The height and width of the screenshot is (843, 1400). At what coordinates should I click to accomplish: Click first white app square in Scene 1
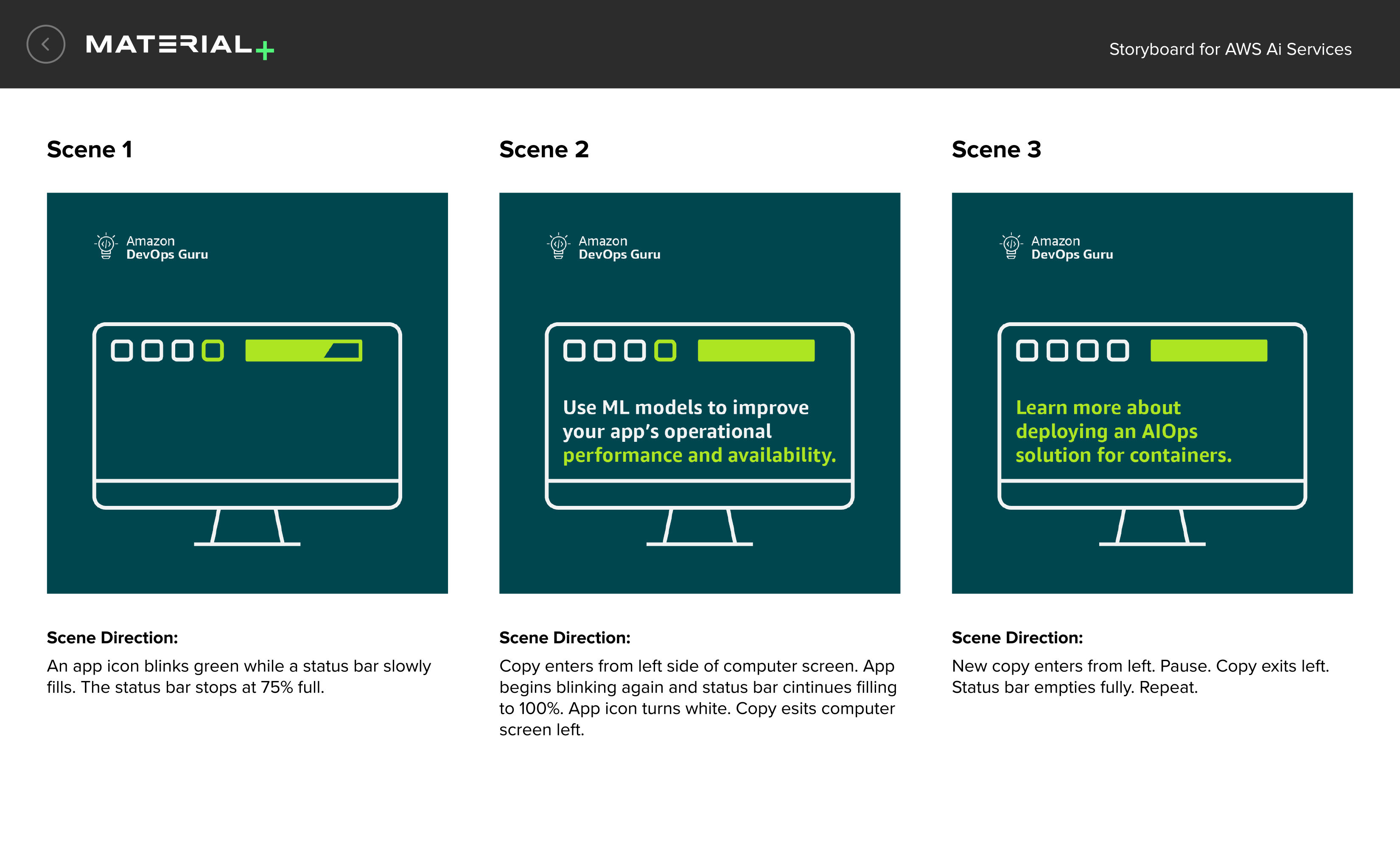click(x=122, y=351)
